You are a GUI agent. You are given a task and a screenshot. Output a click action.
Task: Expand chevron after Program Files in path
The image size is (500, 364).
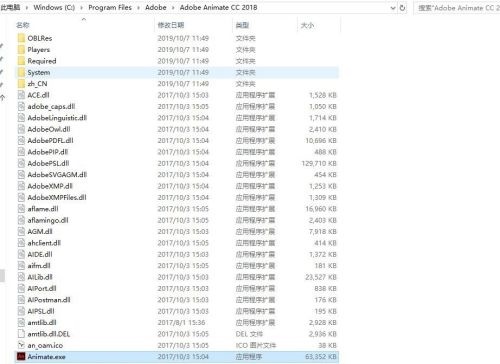(x=138, y=8)
